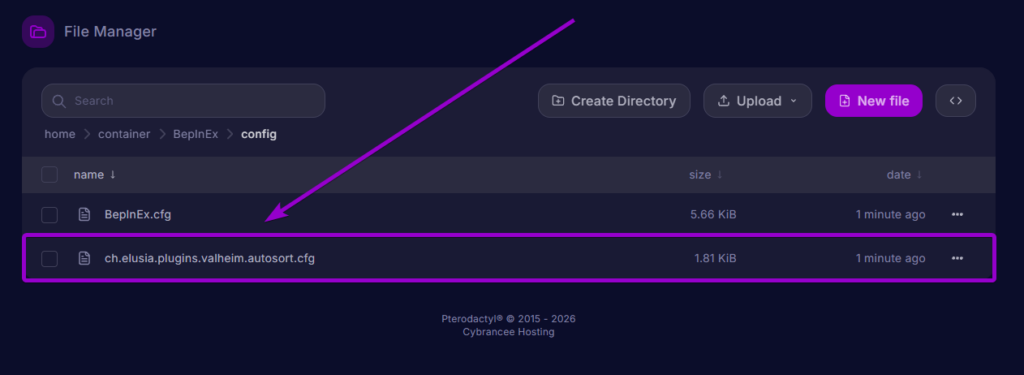Click the autosort.cfg modified date
The image size is (1024, 375).
pos(891,258)
